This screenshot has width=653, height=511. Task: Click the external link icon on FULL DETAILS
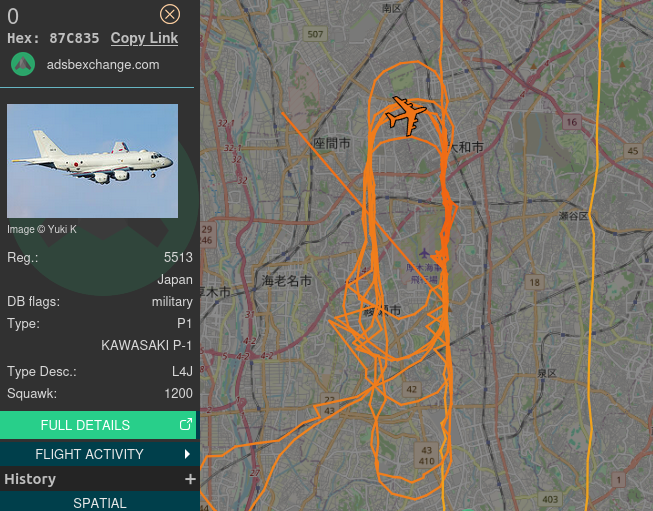pos(185,424)
